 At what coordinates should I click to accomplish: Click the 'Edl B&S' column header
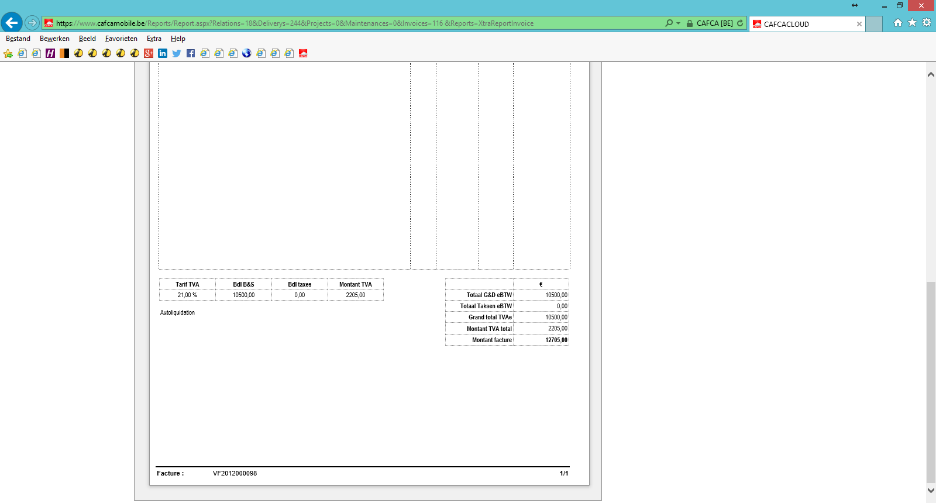coord(244,285)
